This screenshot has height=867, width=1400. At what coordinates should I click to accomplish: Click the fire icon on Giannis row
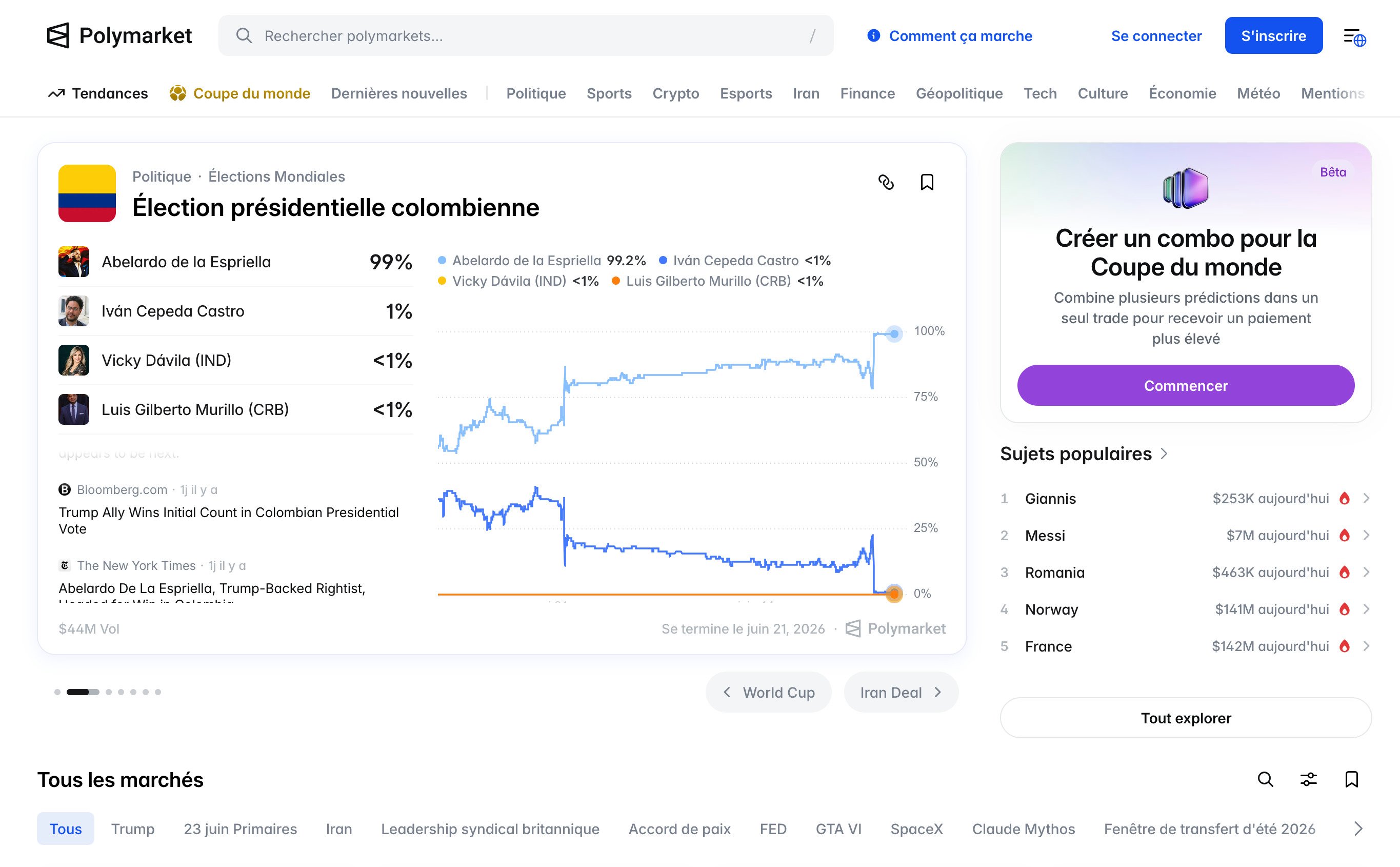[1345, 498]
